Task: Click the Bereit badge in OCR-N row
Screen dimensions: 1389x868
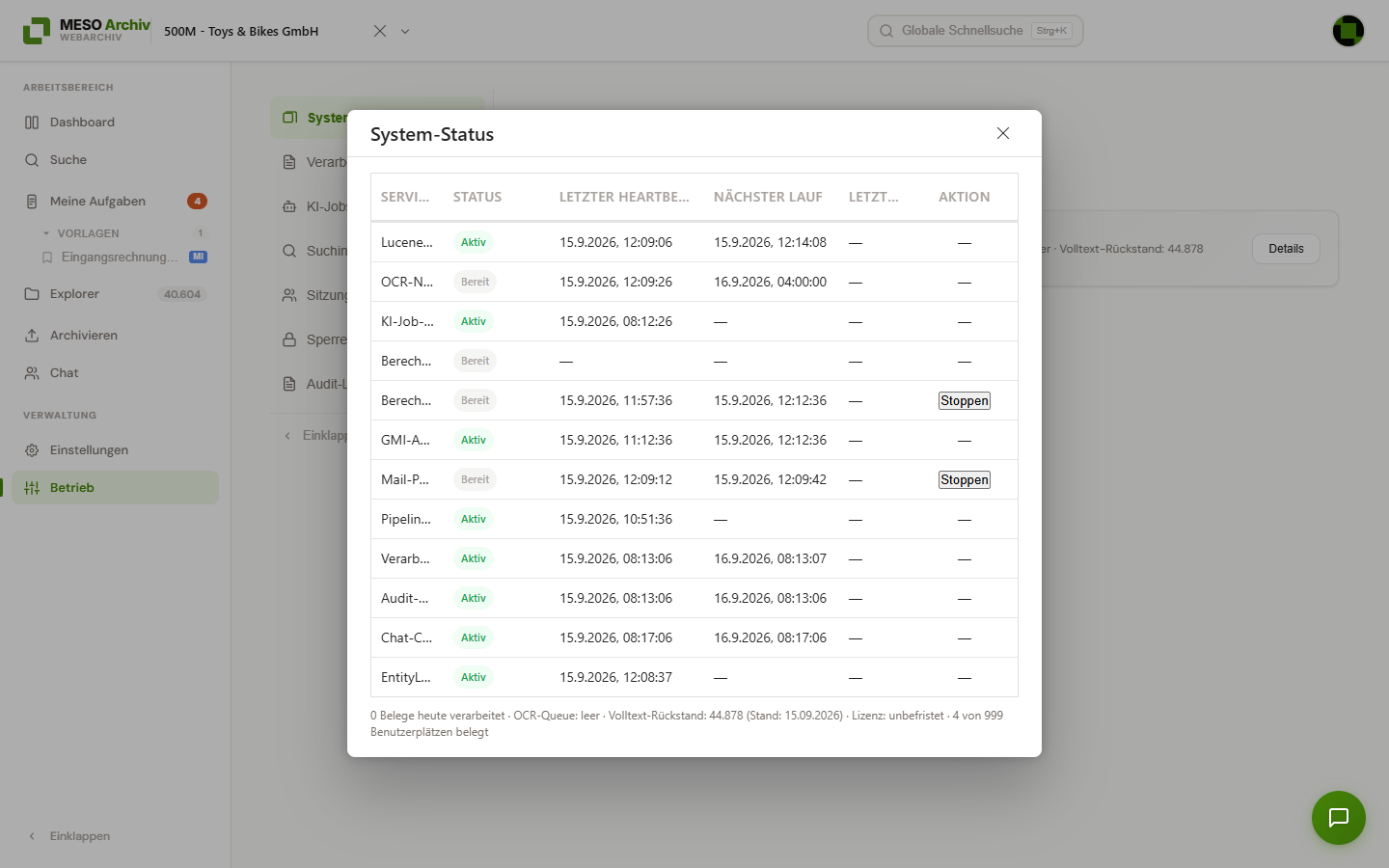Action: (475, 282)
